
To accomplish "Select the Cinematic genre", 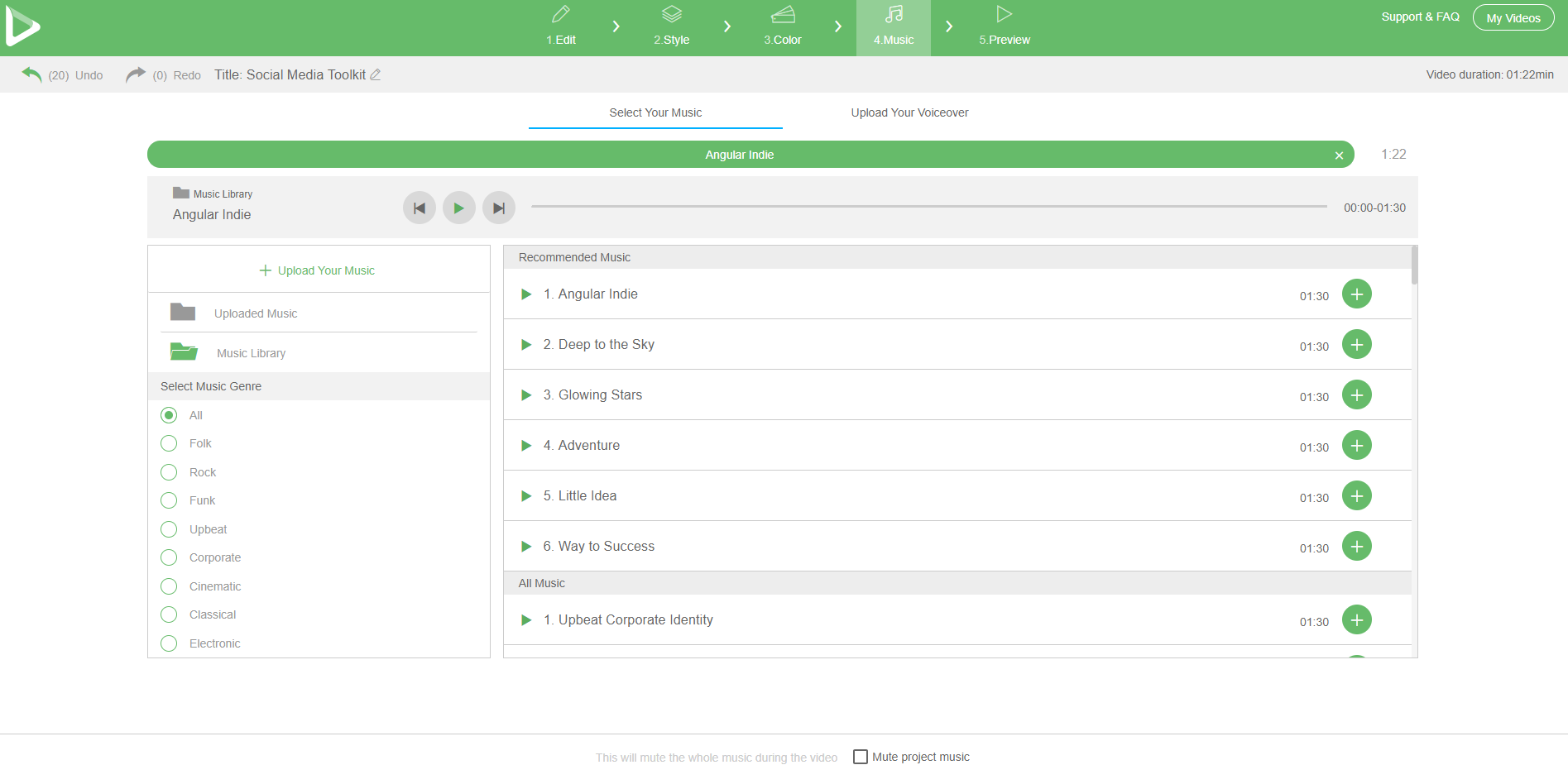I will coord(169,586).
